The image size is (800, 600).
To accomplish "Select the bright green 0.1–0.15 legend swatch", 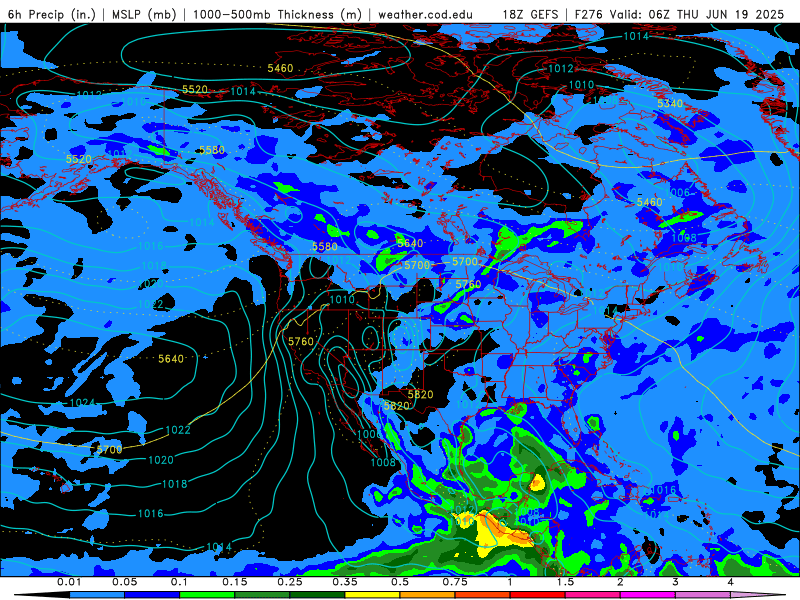I will [x=207, y=595].
